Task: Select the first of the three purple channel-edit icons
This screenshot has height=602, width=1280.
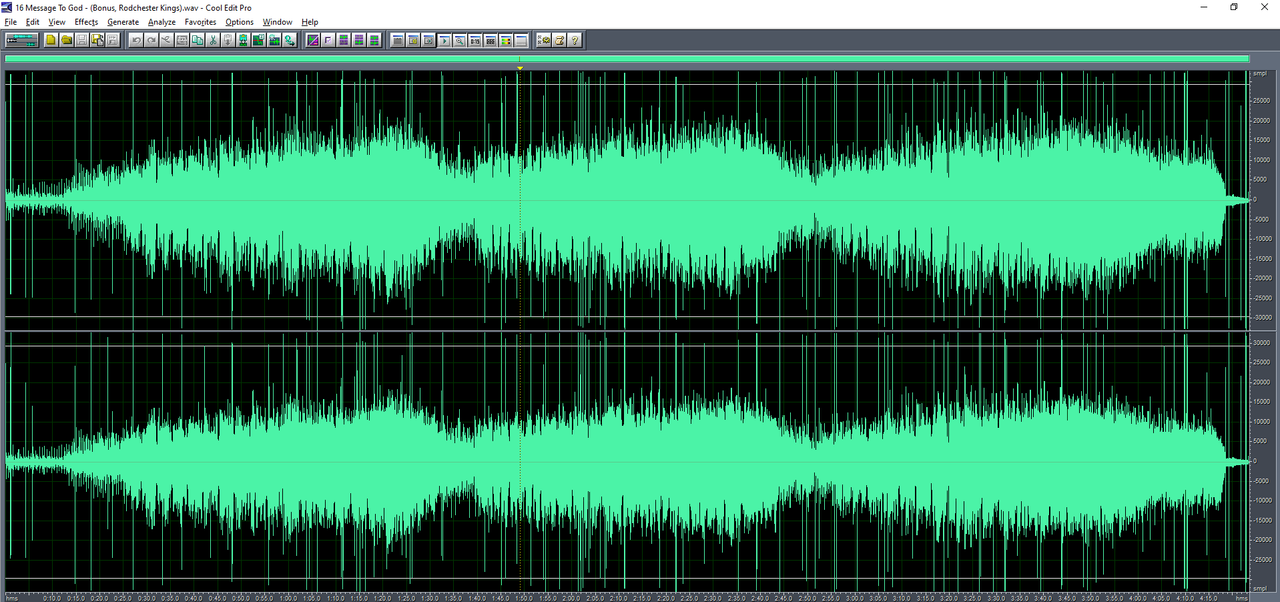Action: 343,40
